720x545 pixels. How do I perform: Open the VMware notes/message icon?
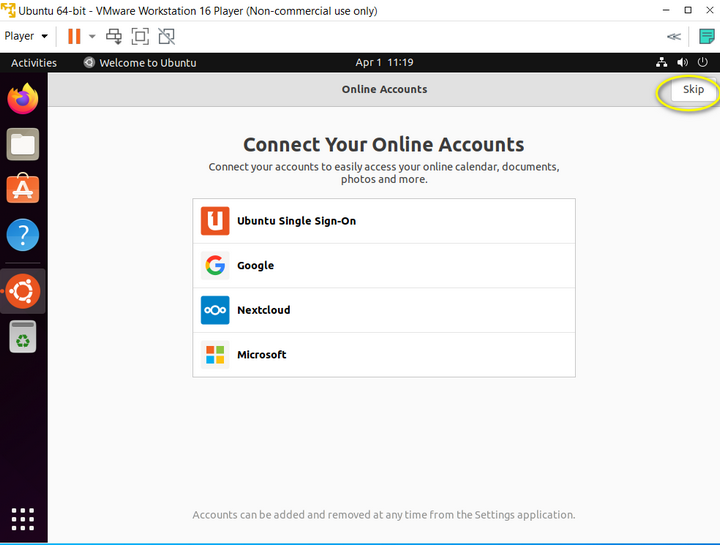(x=706, y=36)
